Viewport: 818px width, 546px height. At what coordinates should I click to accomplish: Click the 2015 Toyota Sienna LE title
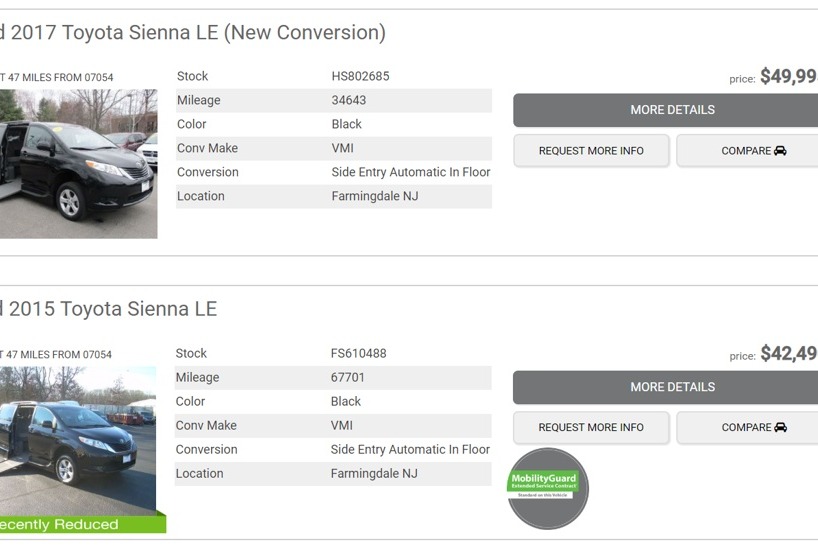[x=108, y=309]
